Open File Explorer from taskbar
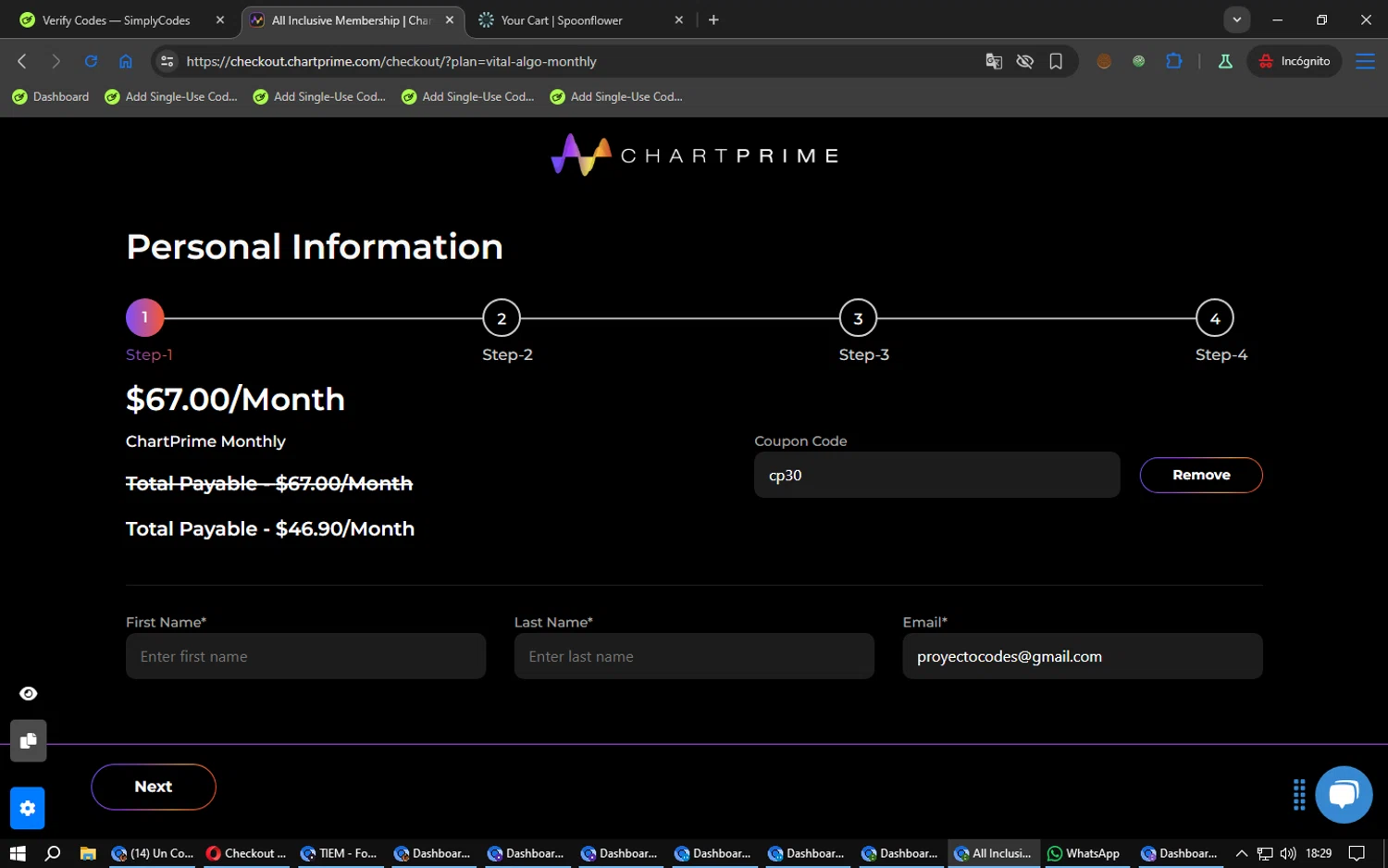Screen dimensions: 1388x868 (88, 853)
